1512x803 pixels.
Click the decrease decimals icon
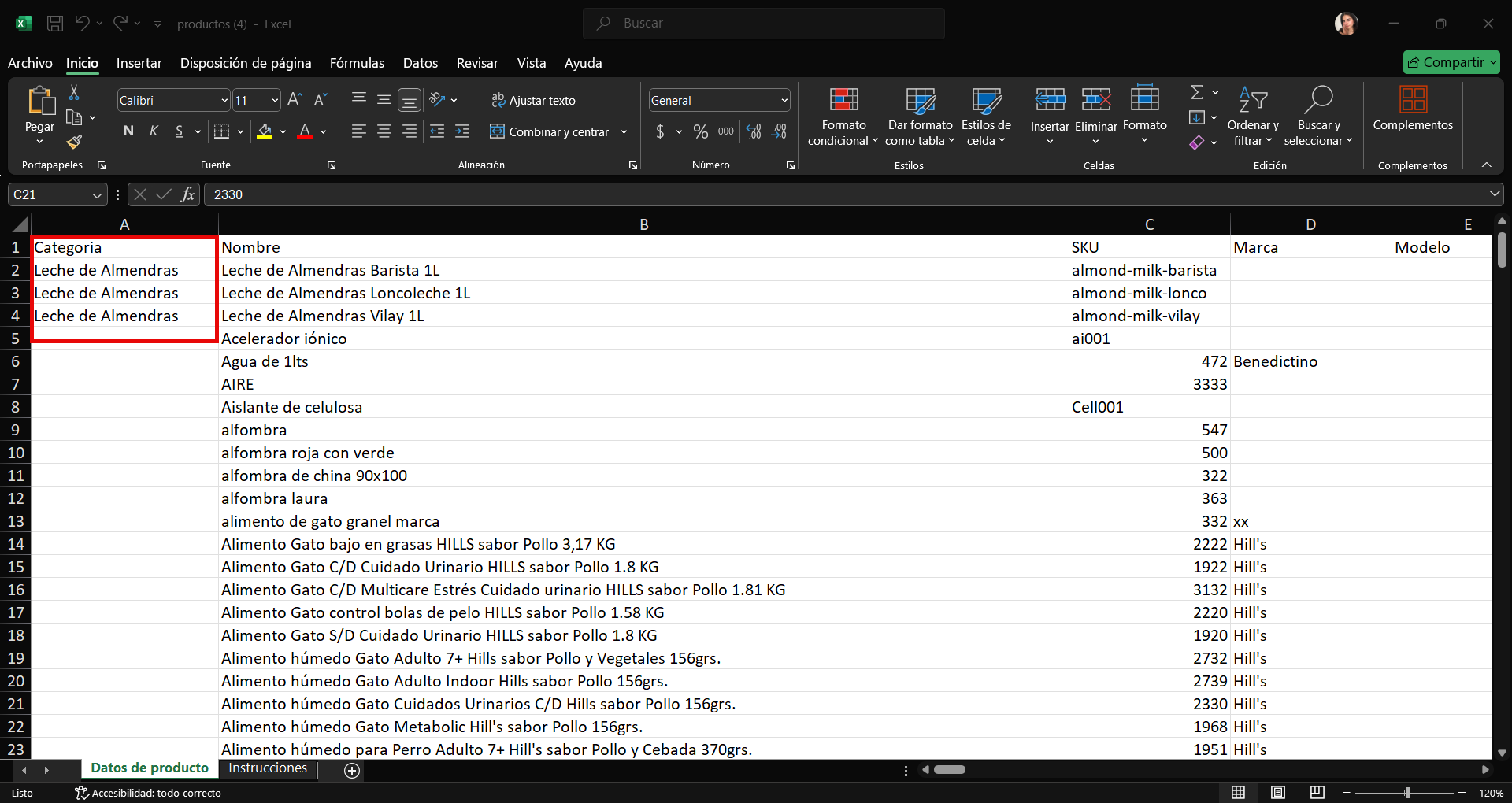coord(779,131)
